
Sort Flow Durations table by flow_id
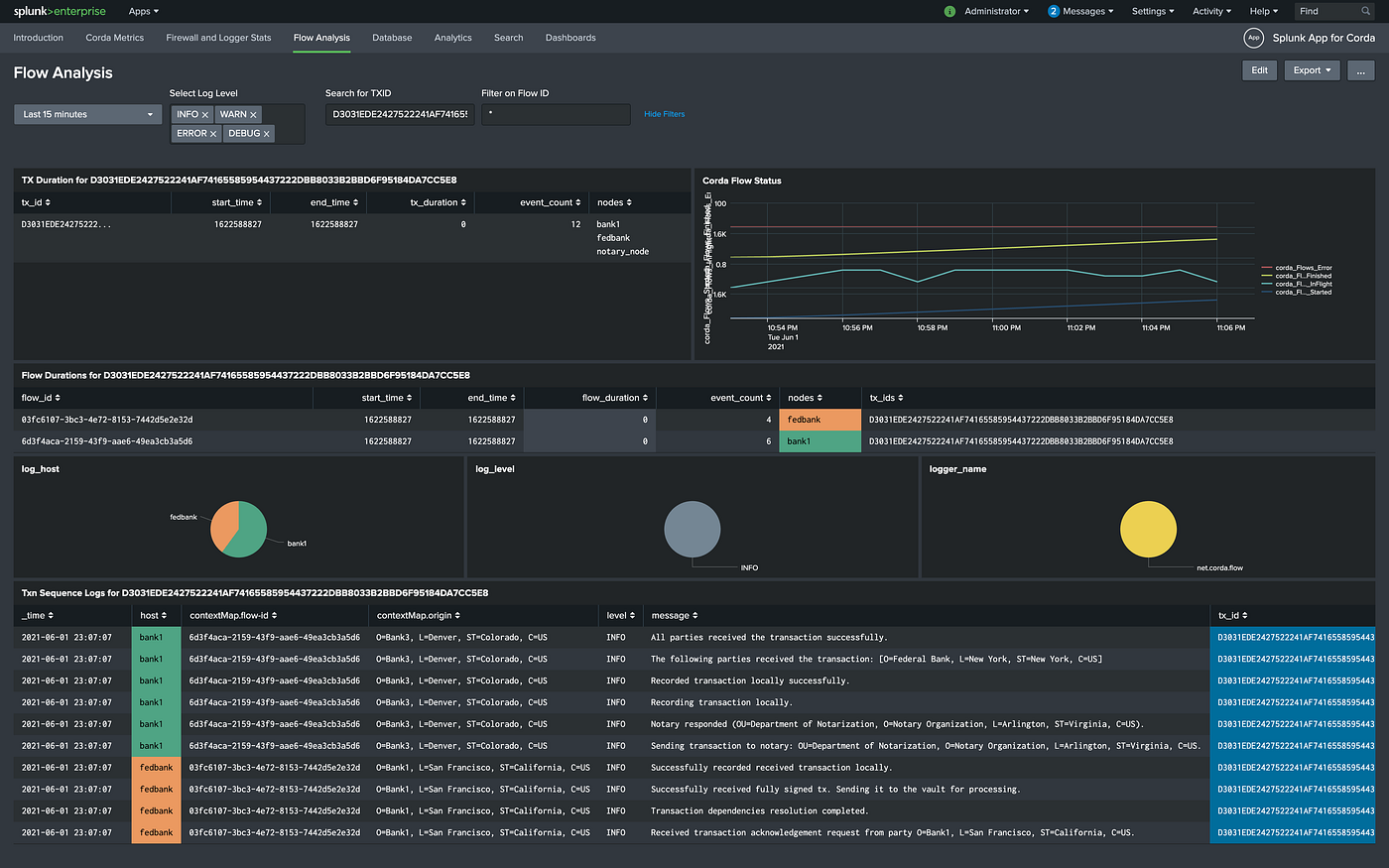coord(41,398)
